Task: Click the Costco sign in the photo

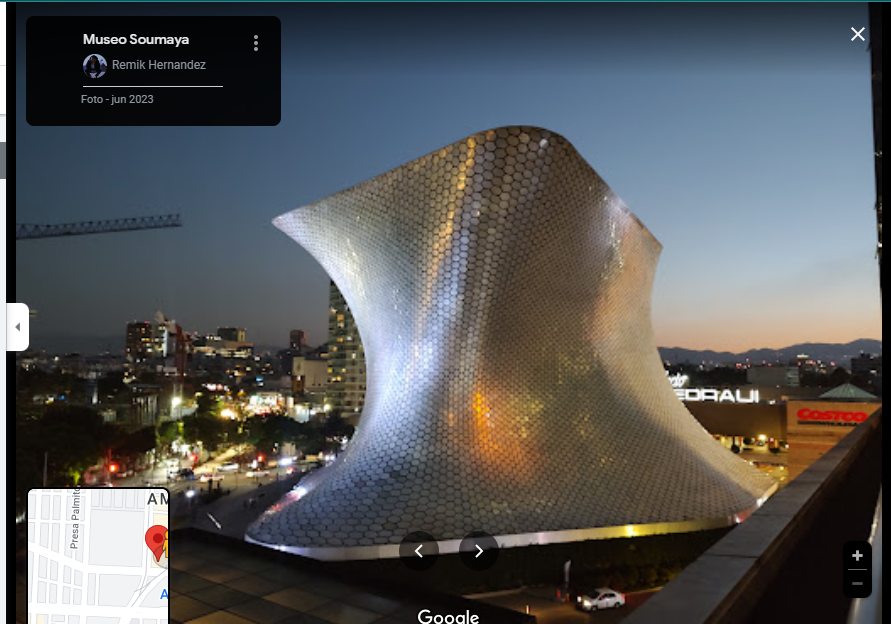Action: point(832,416)
